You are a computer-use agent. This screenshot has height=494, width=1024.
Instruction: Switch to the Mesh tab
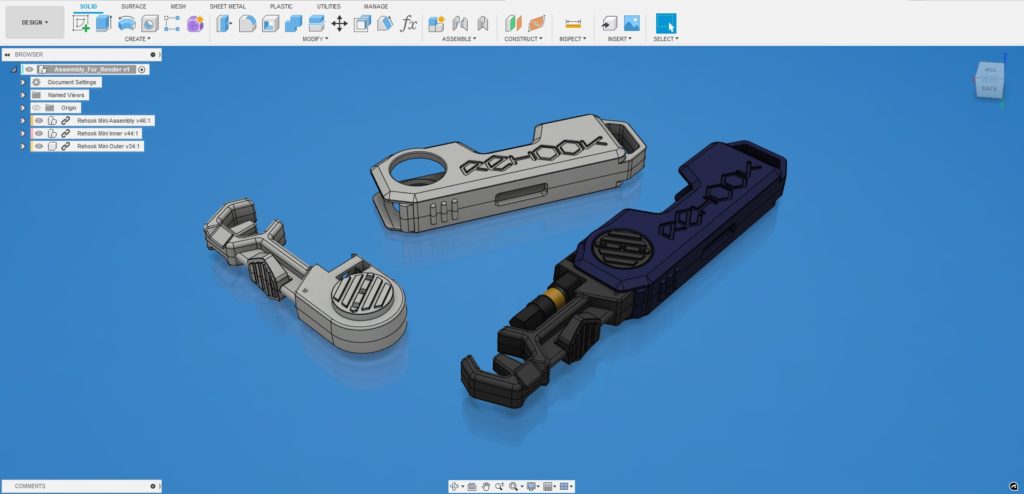(x=178, y=7)
